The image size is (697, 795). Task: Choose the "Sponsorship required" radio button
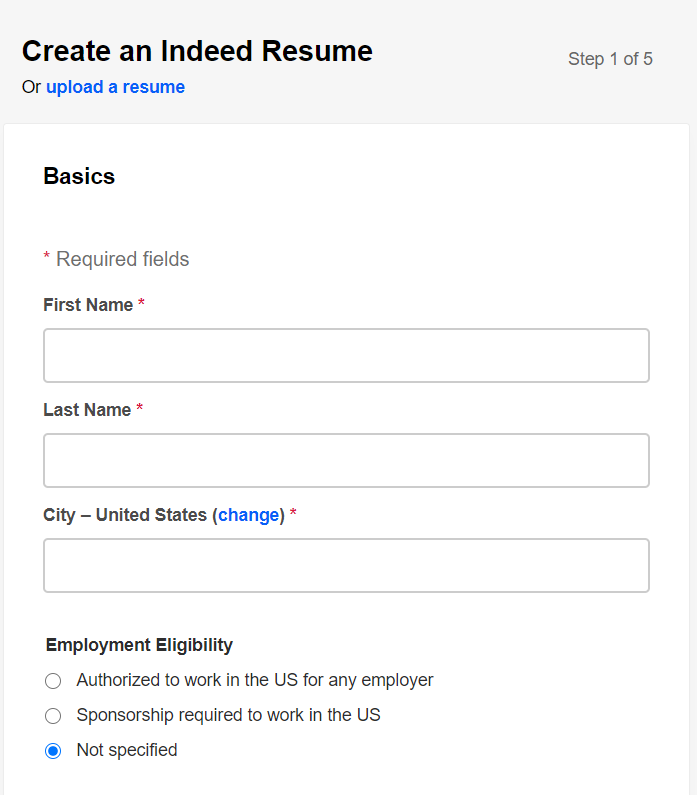(54, 716)
